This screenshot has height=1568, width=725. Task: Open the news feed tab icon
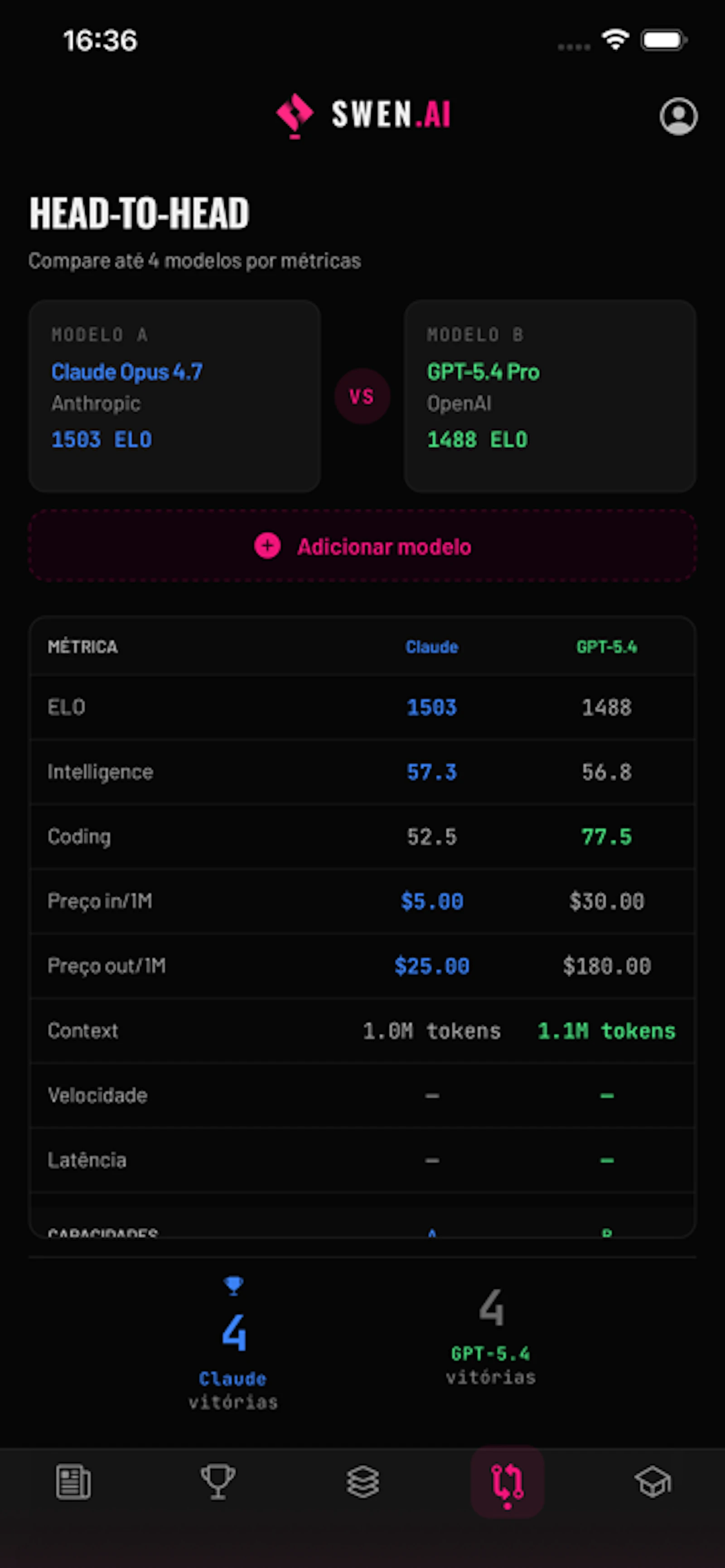pyautogui.click(x=73, y=1482)
